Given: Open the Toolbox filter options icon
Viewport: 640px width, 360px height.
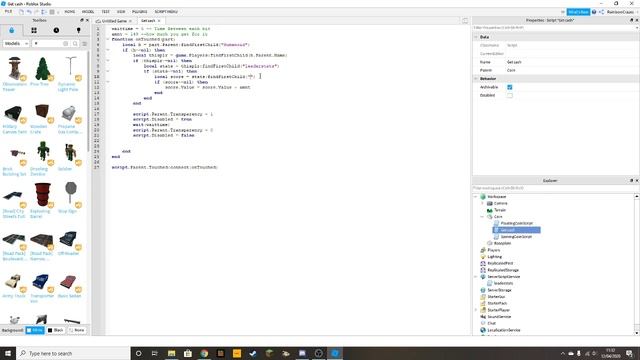Looking at the screenshot, I should (84, 43).
